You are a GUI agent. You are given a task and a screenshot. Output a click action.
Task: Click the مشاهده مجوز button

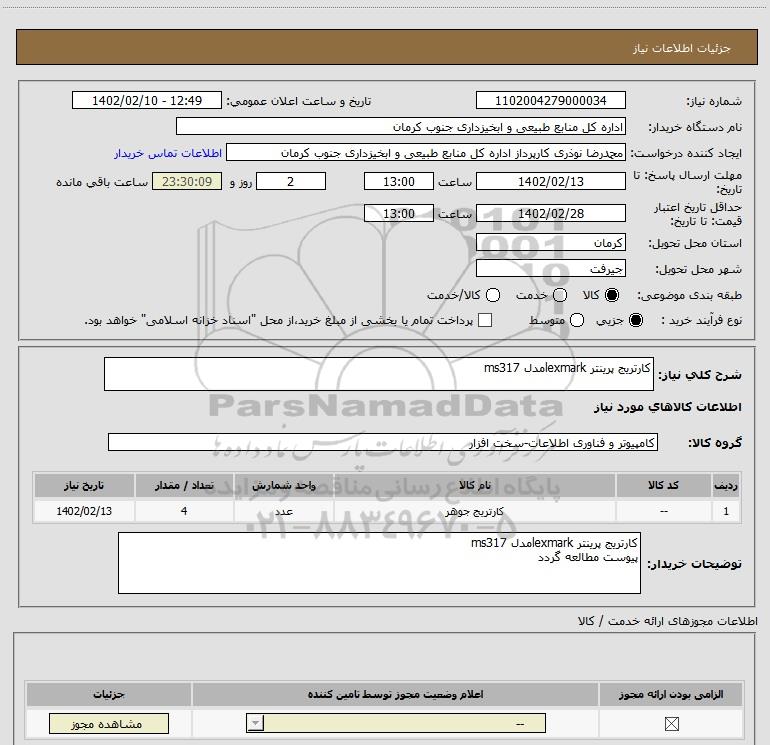pyautogui.click(x=109, y=724)
